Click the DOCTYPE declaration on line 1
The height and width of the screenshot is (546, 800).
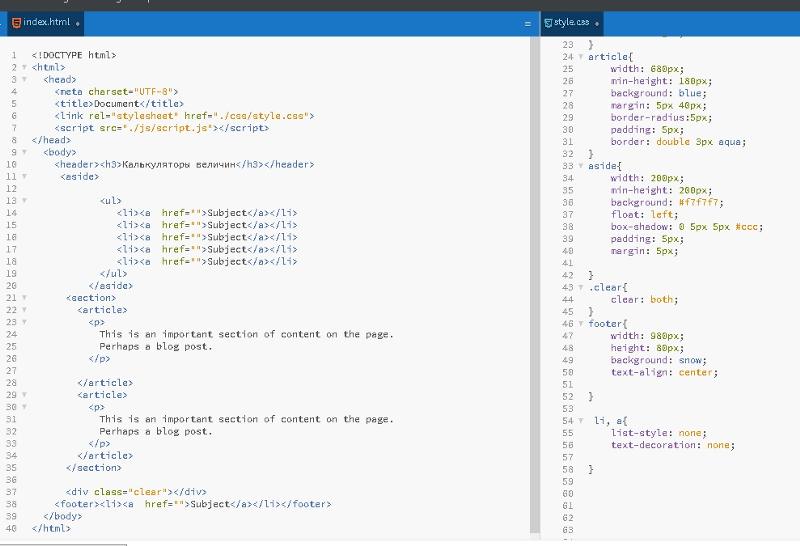coord(74,55)
